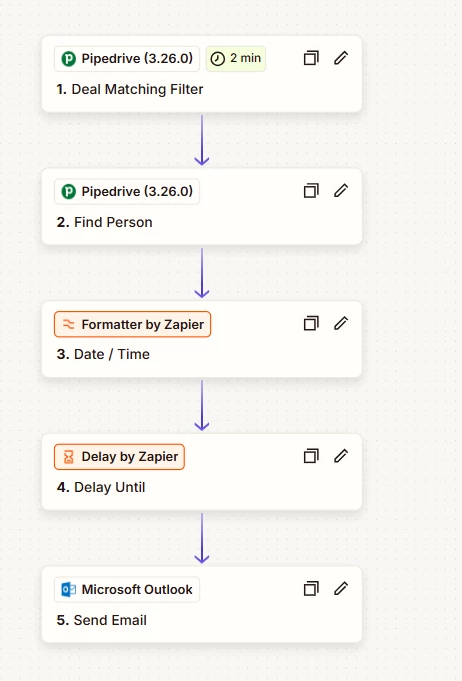The image size is (462, 681).
Task: Duplicate the Find Person step
Action: [311, 191]
